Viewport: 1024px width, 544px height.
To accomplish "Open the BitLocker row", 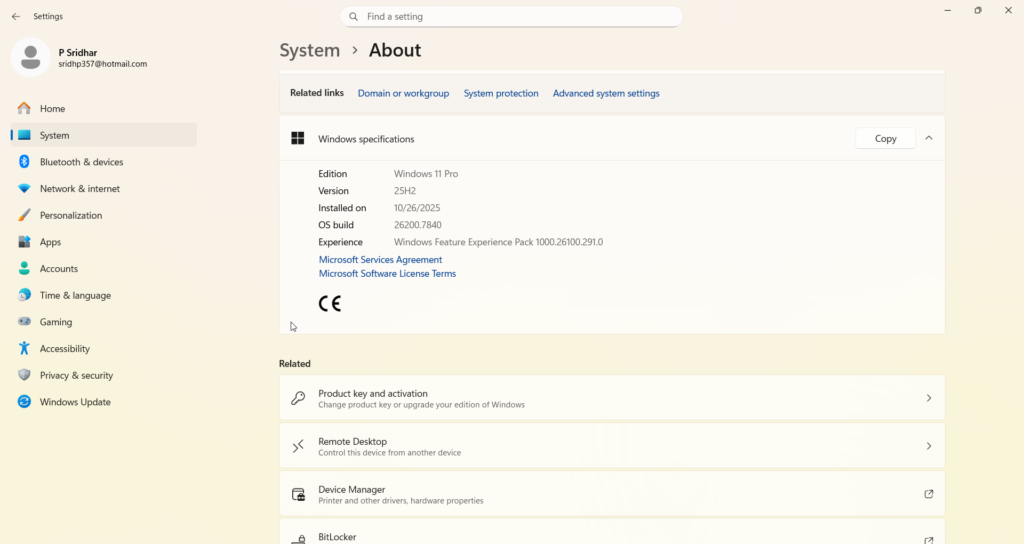I will pyautogui.click(x=612, y=532).
